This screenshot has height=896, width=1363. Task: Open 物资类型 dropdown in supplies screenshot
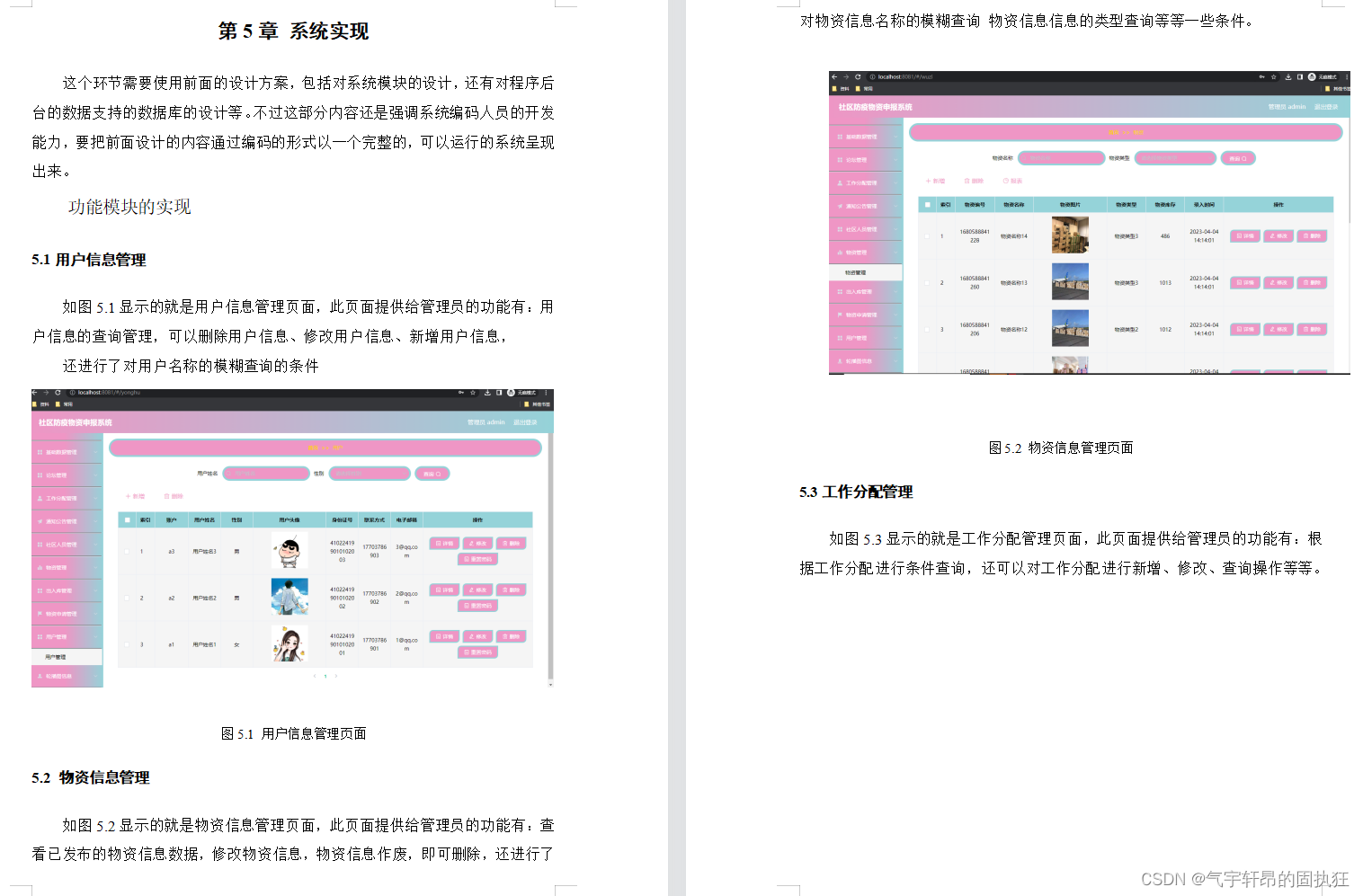tap(1175, 158)
